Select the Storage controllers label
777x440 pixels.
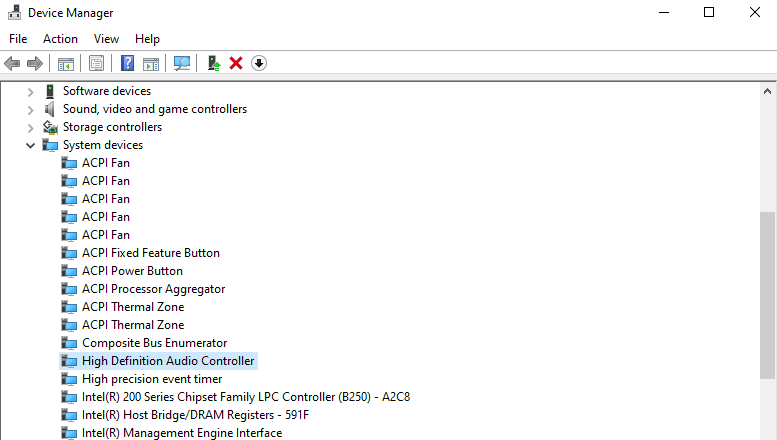[112, 127]
